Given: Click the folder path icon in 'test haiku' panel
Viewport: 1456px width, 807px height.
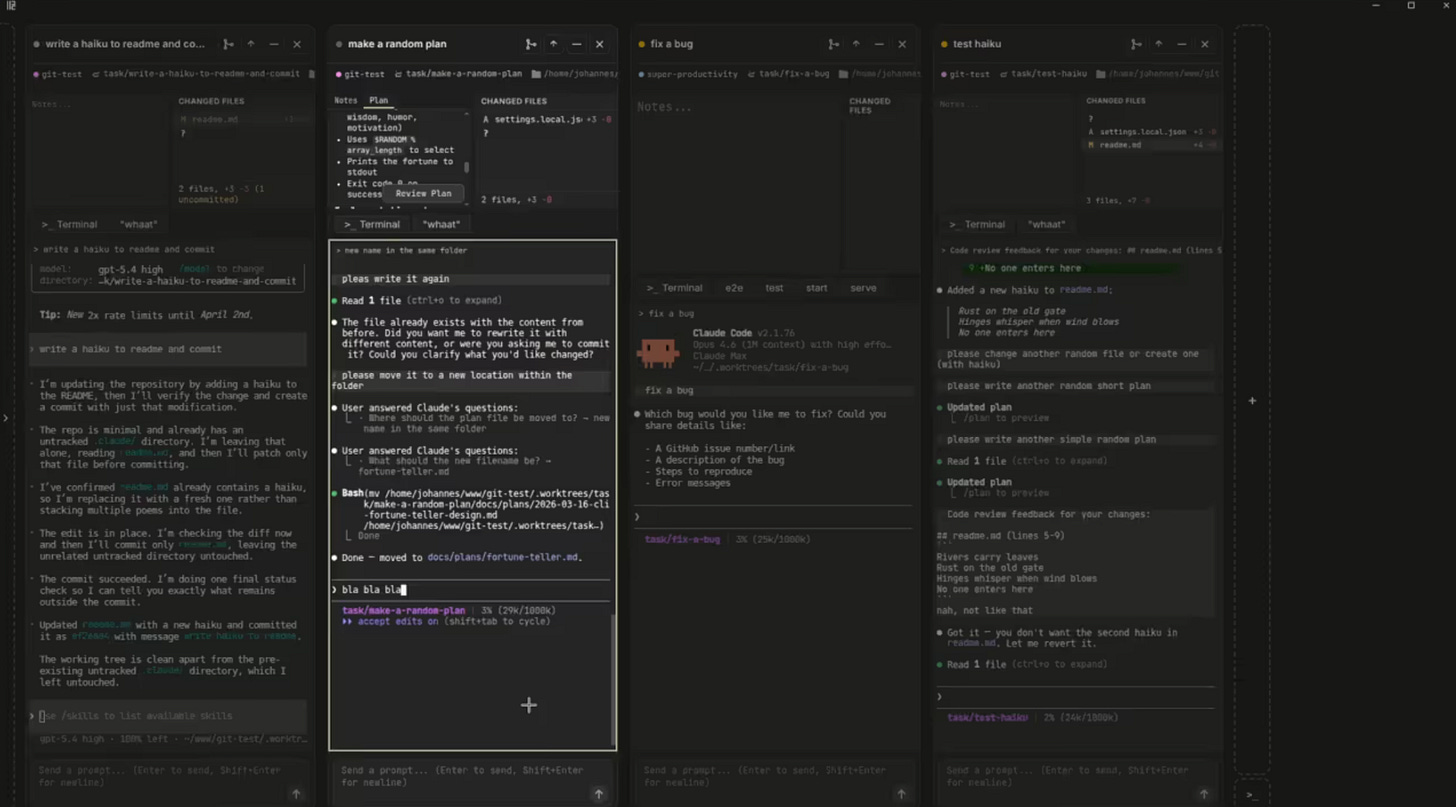Looking at the screenshot, I should coord(1101,74).
